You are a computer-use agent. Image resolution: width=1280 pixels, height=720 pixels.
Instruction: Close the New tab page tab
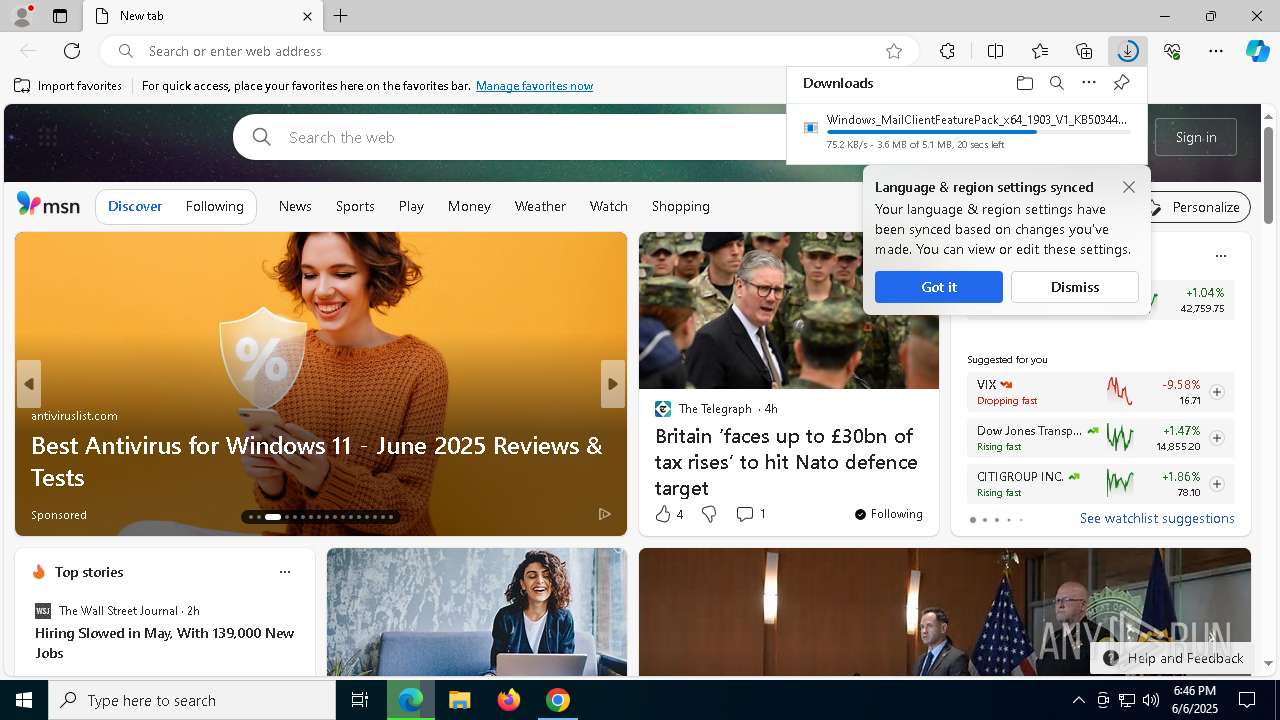click(x=308, y=16)
